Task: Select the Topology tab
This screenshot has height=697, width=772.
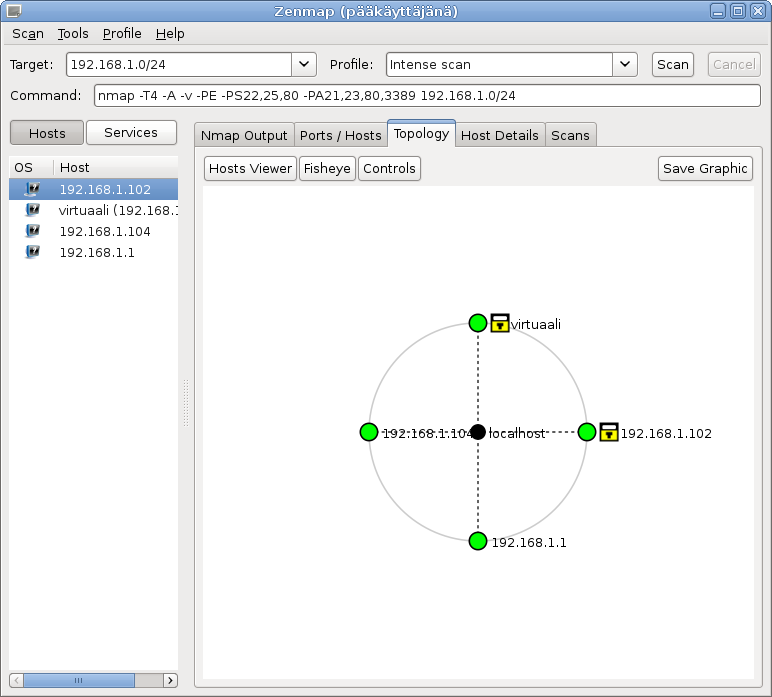Action: click(421, 133)
